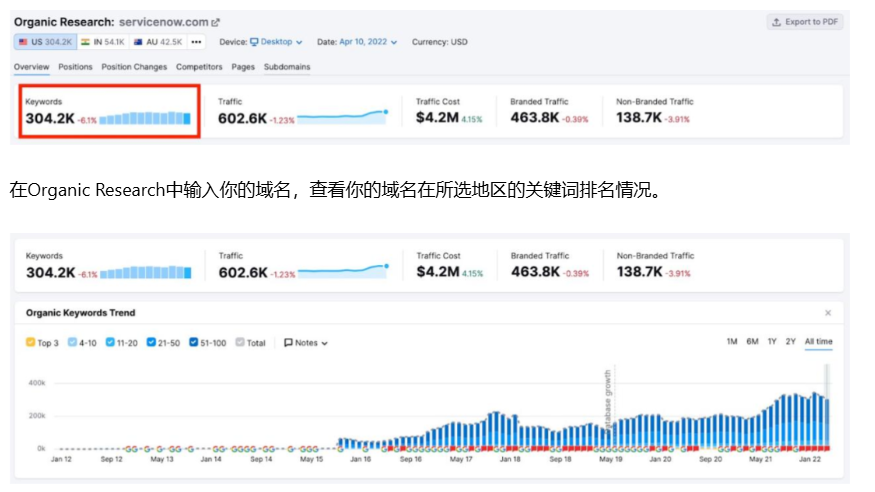Open the Date Apr 10, 2022 dropdown
Image resolution: width=875 pixels, height=492 pixels.
368,42
